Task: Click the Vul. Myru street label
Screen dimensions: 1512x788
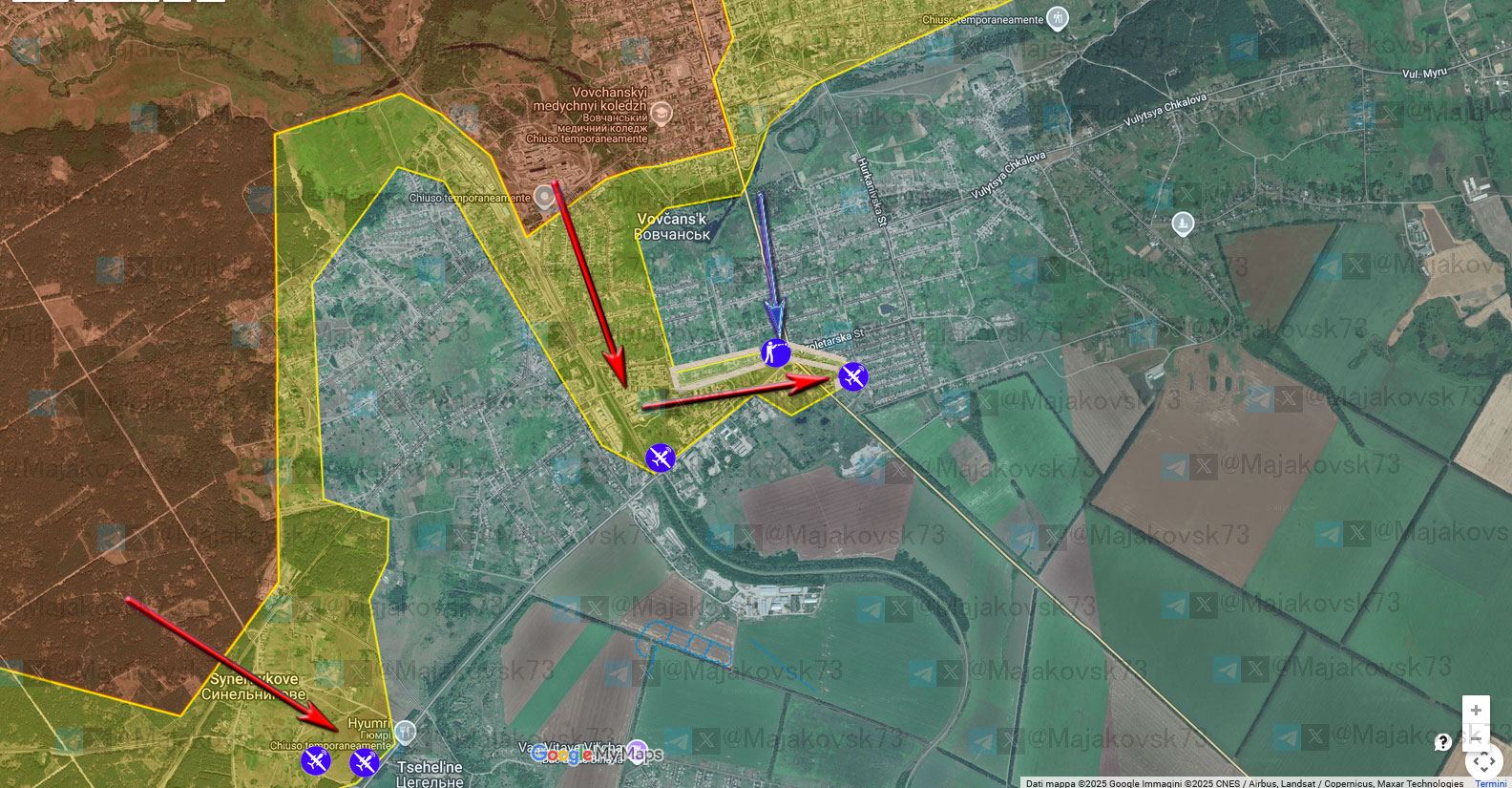Action: (x=1424, y=74)
